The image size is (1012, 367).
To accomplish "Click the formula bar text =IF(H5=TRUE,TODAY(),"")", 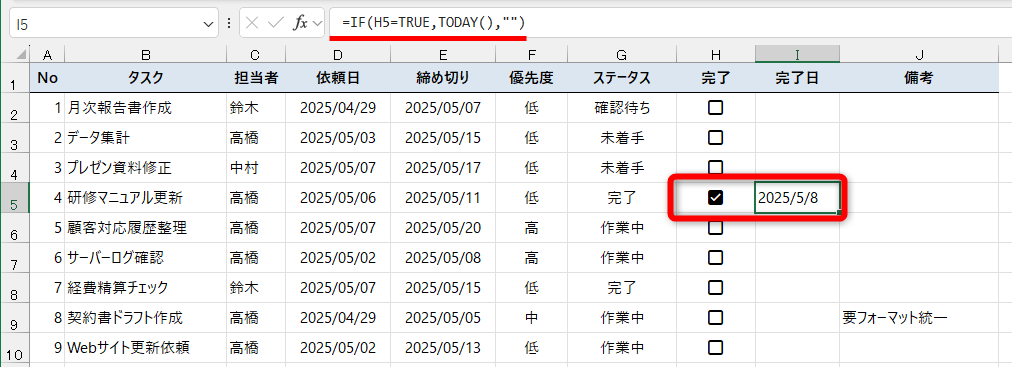I will (434, 23).
